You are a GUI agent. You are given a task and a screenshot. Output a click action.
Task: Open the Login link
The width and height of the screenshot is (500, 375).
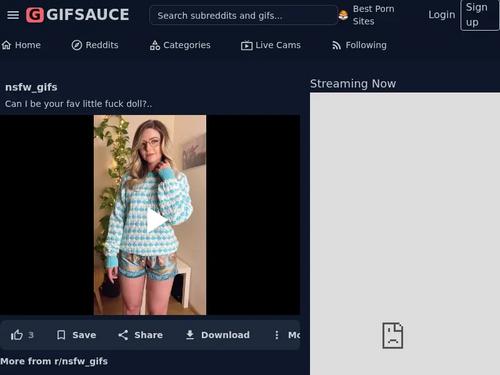pyautogui.click(x=442, y=15)
